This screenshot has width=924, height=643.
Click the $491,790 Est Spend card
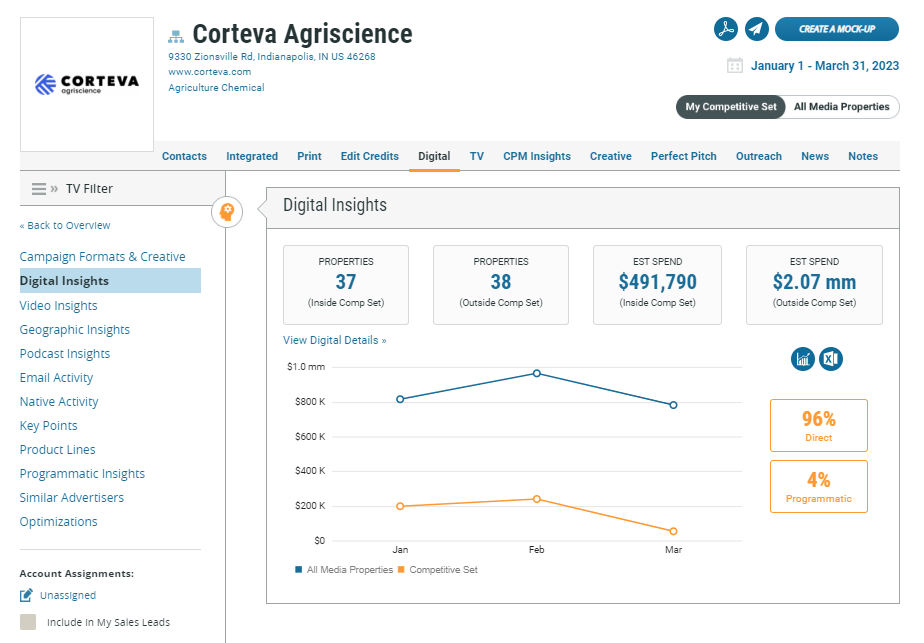(657, 285)
